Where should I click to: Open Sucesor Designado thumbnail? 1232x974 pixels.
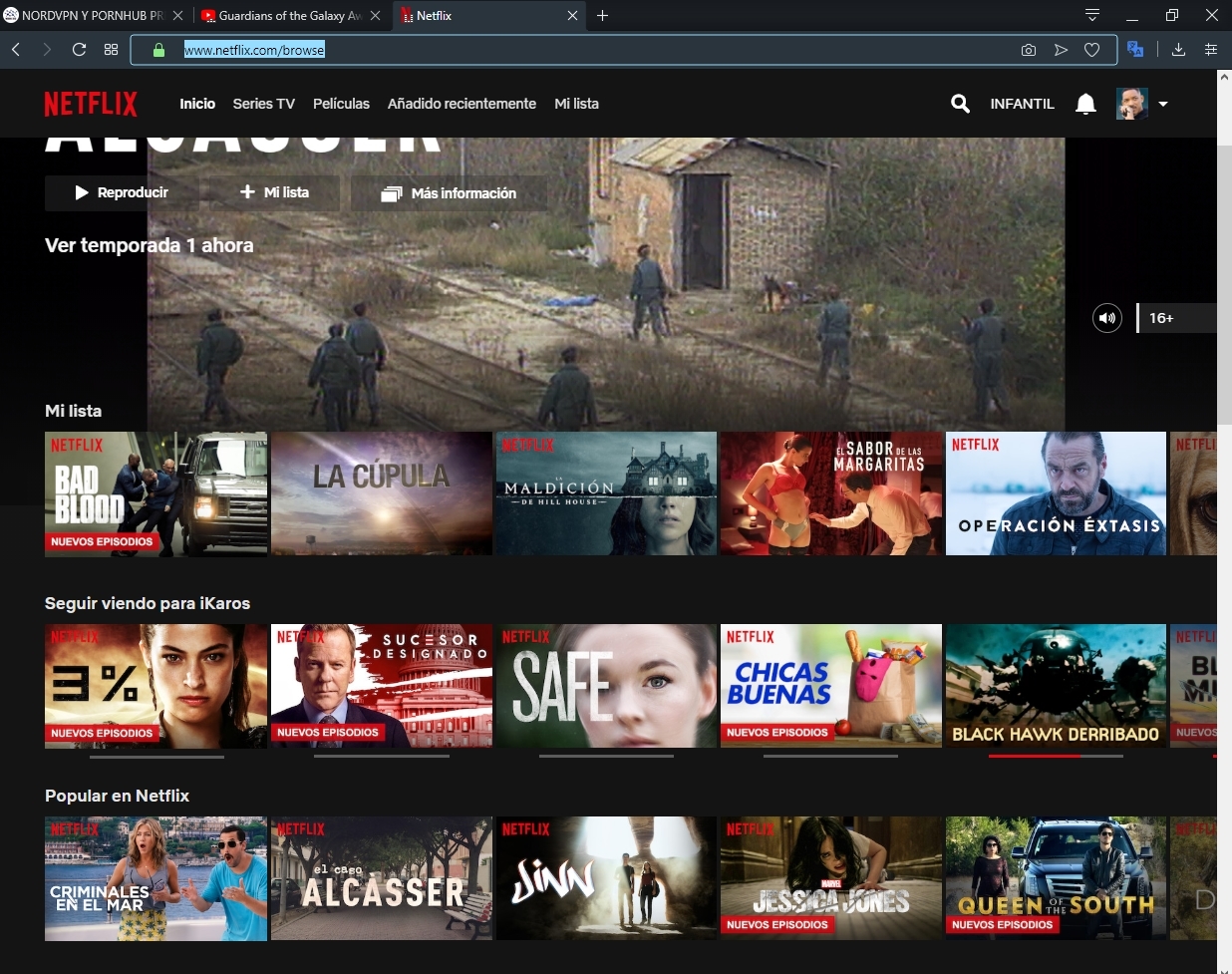pos(382,686)
